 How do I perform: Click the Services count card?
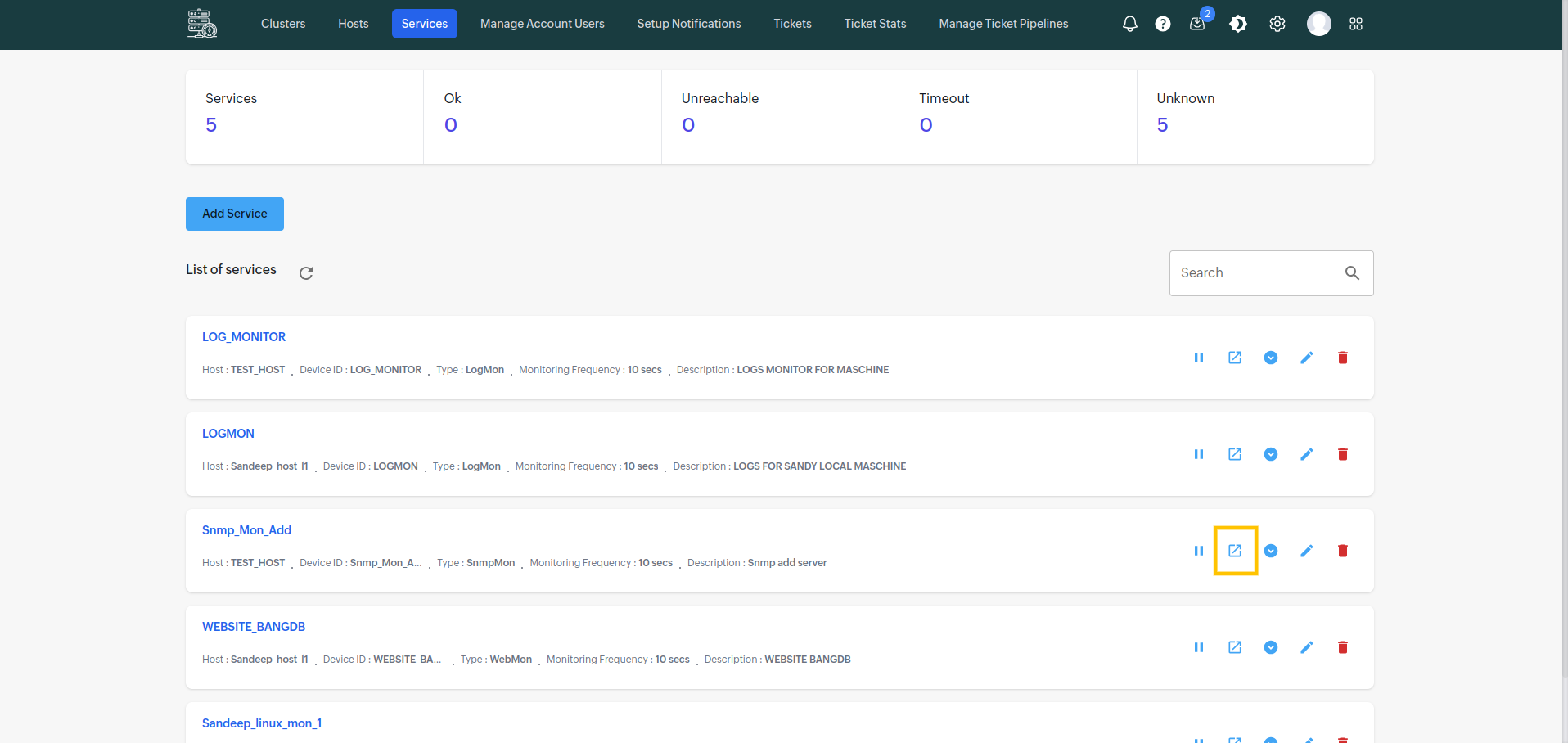[x=304, y=117]
